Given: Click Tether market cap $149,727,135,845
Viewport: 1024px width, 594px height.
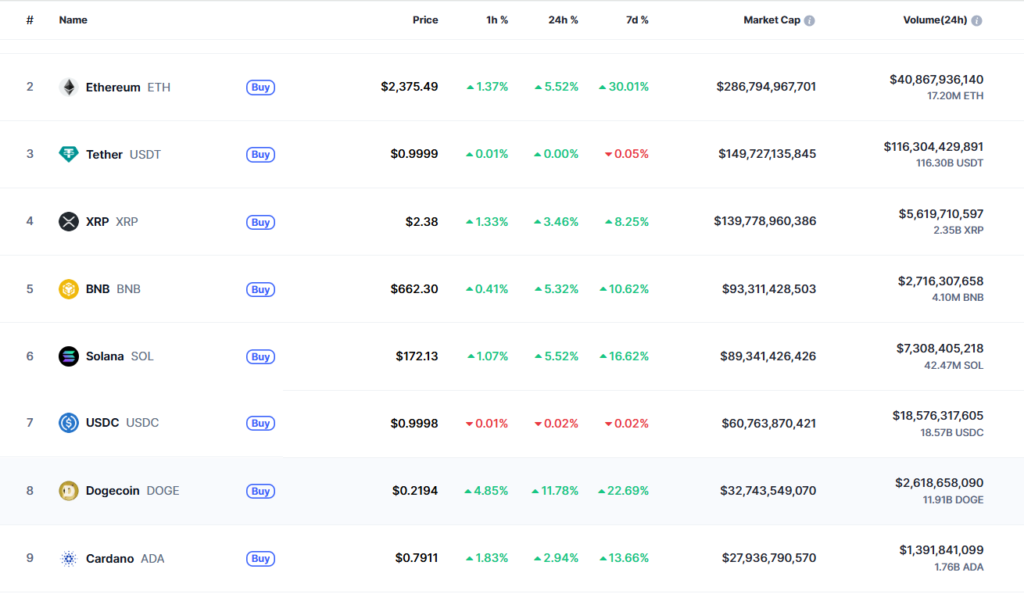Looking at the screenshot, I should (767, 154).
